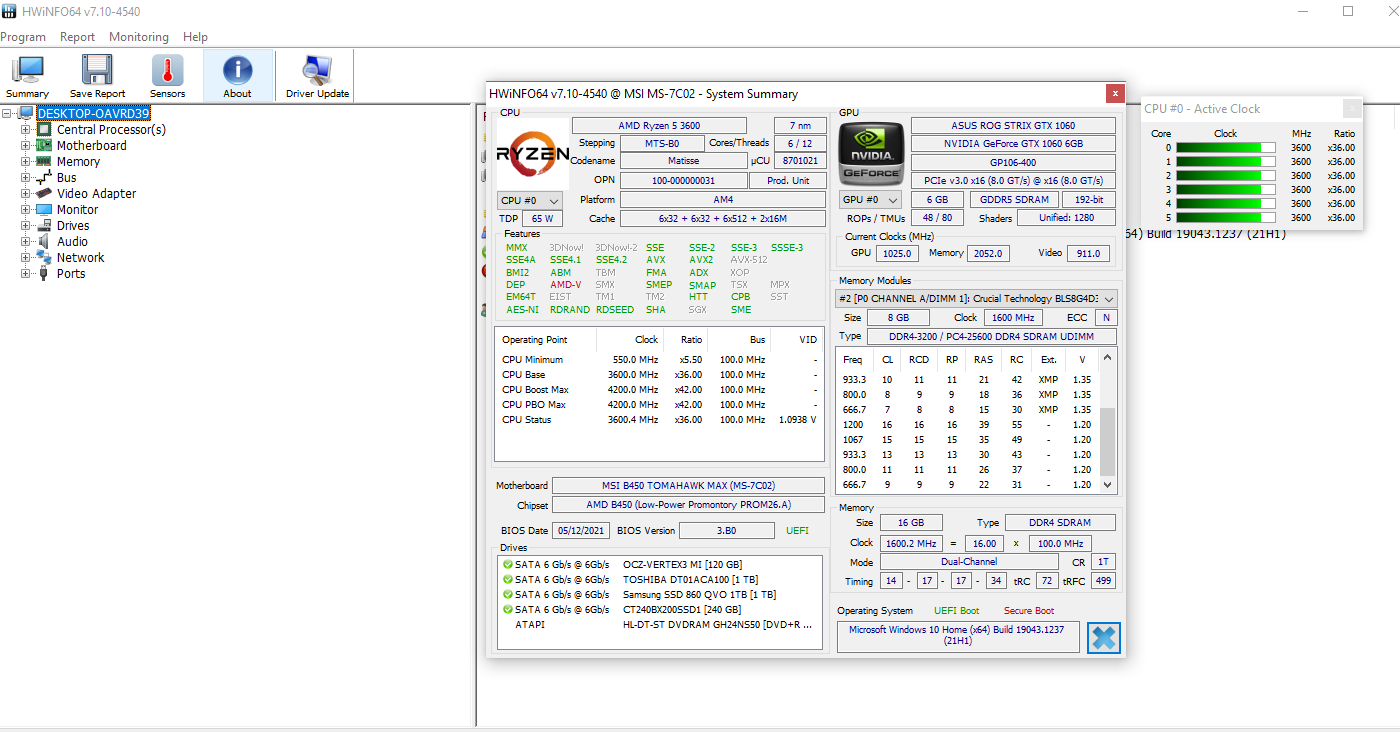Screen dimensions: 1400x732
Task: Click the Microsoft Windows 10 Home field
Action: (958, 637)
